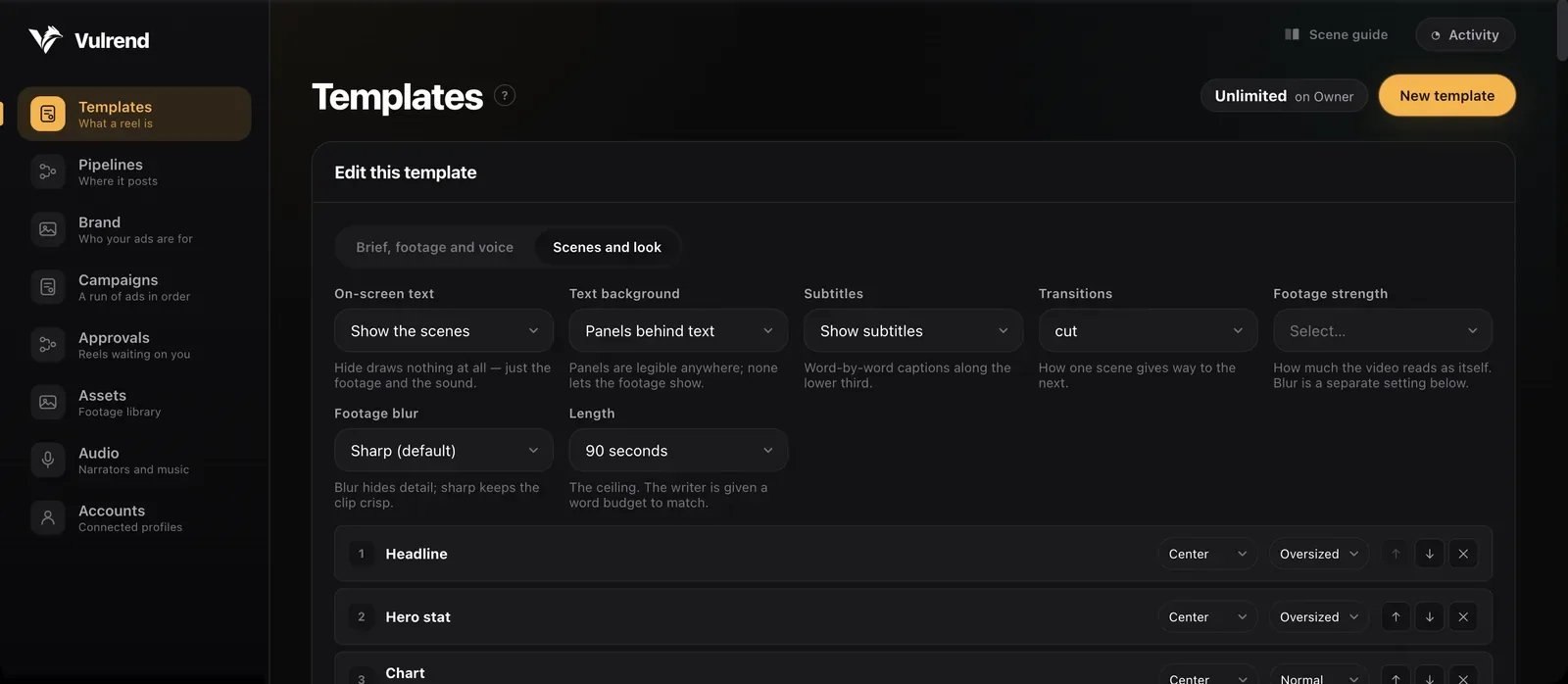1568x684 pixels.
Task: Change Hero stat size Oversized dropdown
Action: coord(1319,616)
